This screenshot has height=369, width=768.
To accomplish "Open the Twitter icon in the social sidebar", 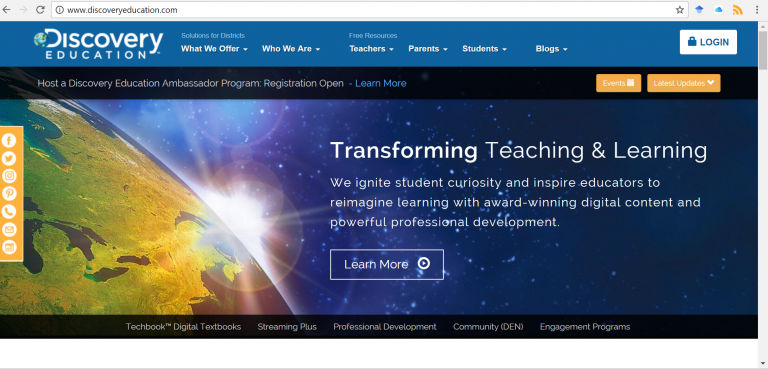I will 9,158.
